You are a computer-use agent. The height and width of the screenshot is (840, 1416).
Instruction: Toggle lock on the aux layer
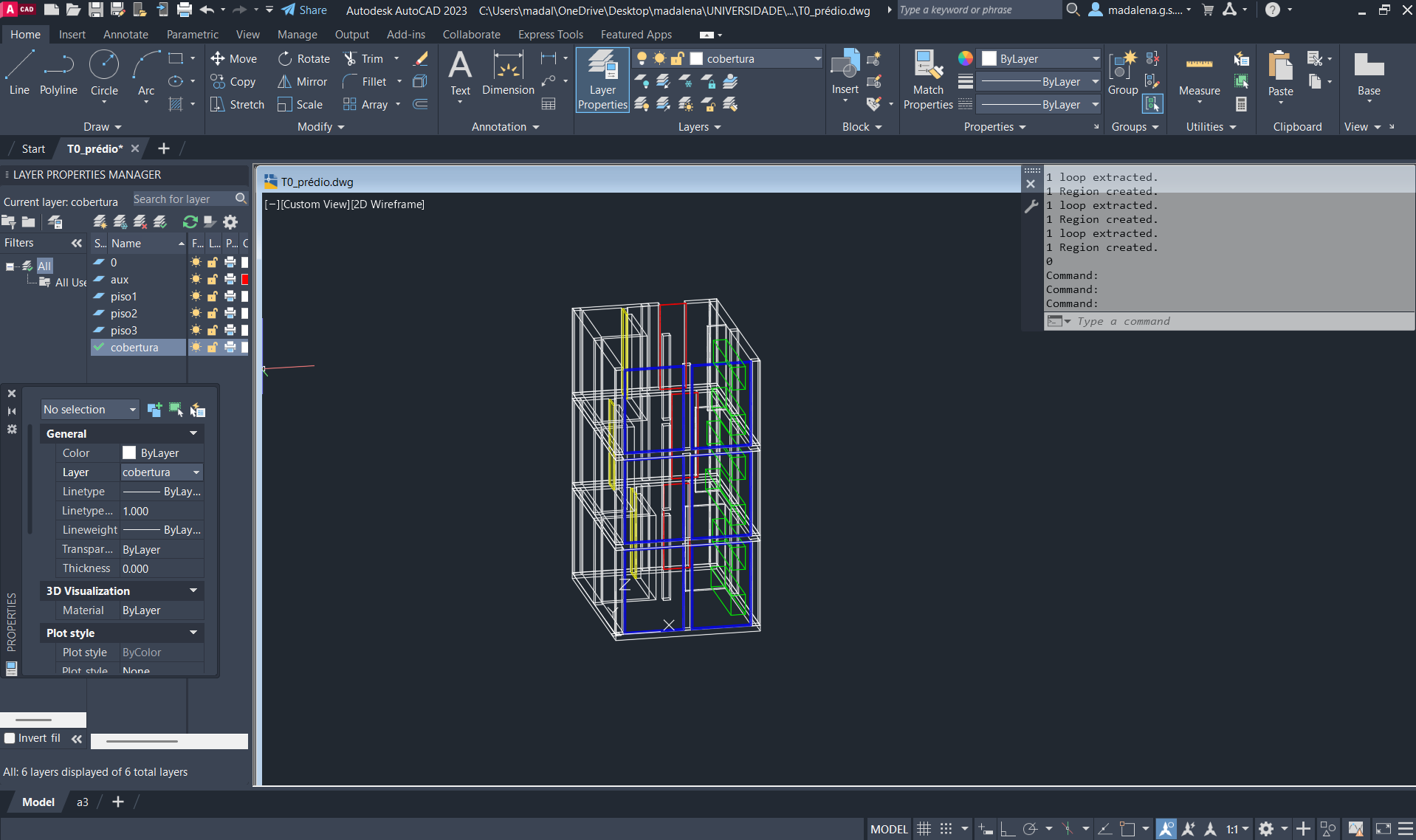(x=213, y=280)
